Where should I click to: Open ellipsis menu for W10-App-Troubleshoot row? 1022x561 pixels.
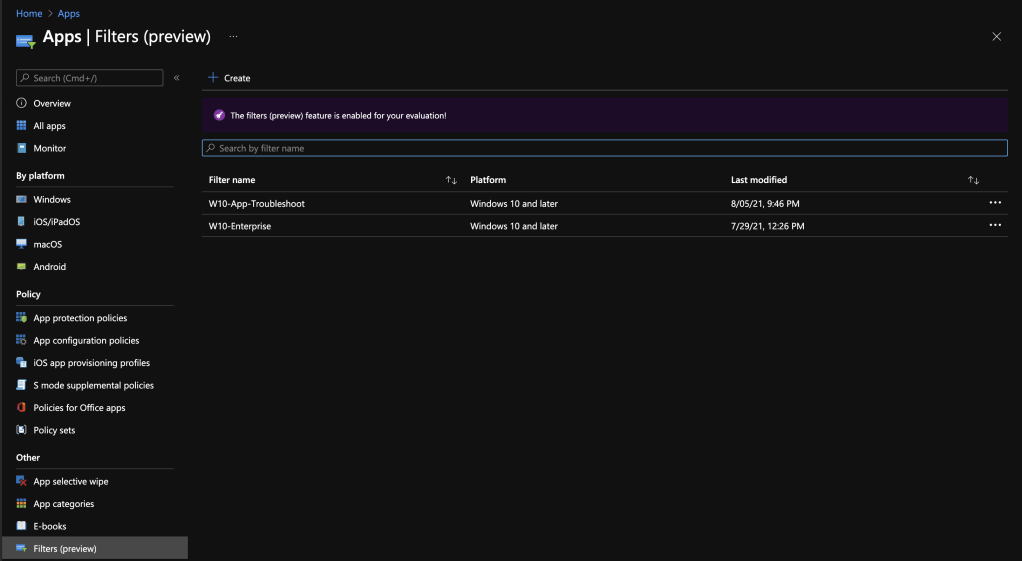(994, 203)
